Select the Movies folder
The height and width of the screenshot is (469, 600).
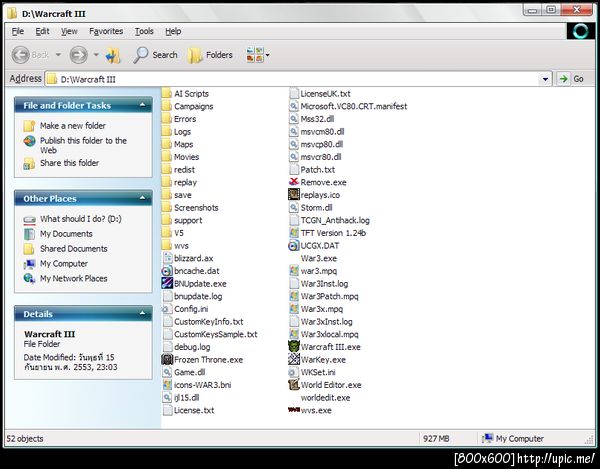point(180,157)
